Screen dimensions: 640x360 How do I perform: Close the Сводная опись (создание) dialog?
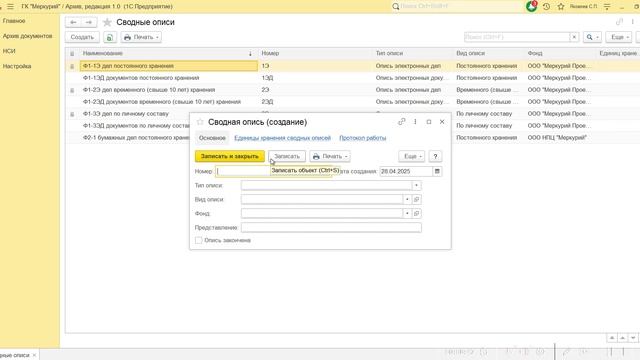click(x=442, y=122)
